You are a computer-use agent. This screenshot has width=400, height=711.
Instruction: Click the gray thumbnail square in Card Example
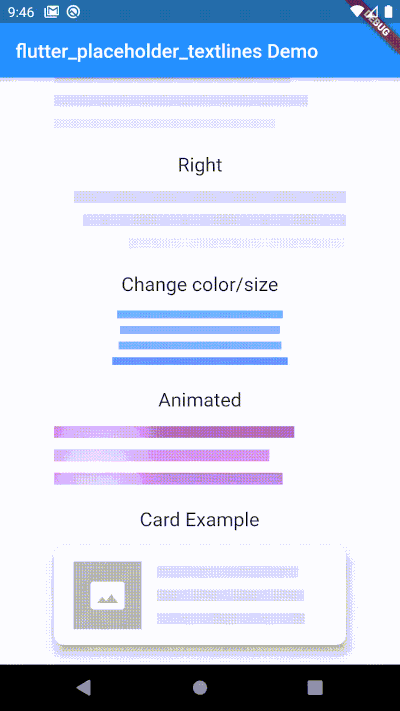[107, 595]
